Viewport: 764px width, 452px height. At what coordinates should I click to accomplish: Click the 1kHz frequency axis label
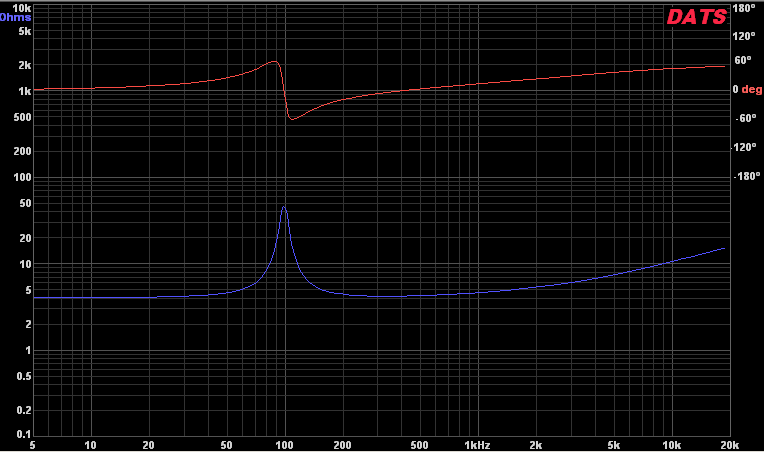click(x=478, y=445)
